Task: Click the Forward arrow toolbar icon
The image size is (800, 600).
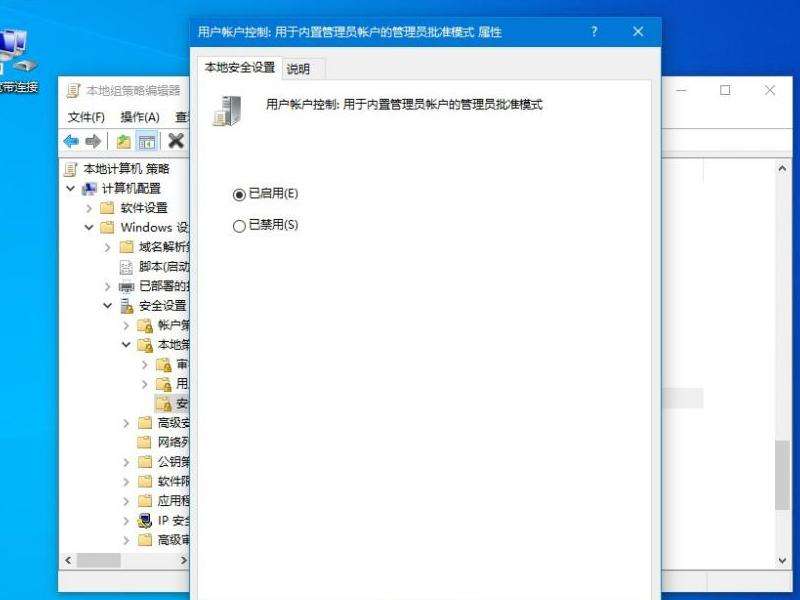Action: click(x=93, y=141)
